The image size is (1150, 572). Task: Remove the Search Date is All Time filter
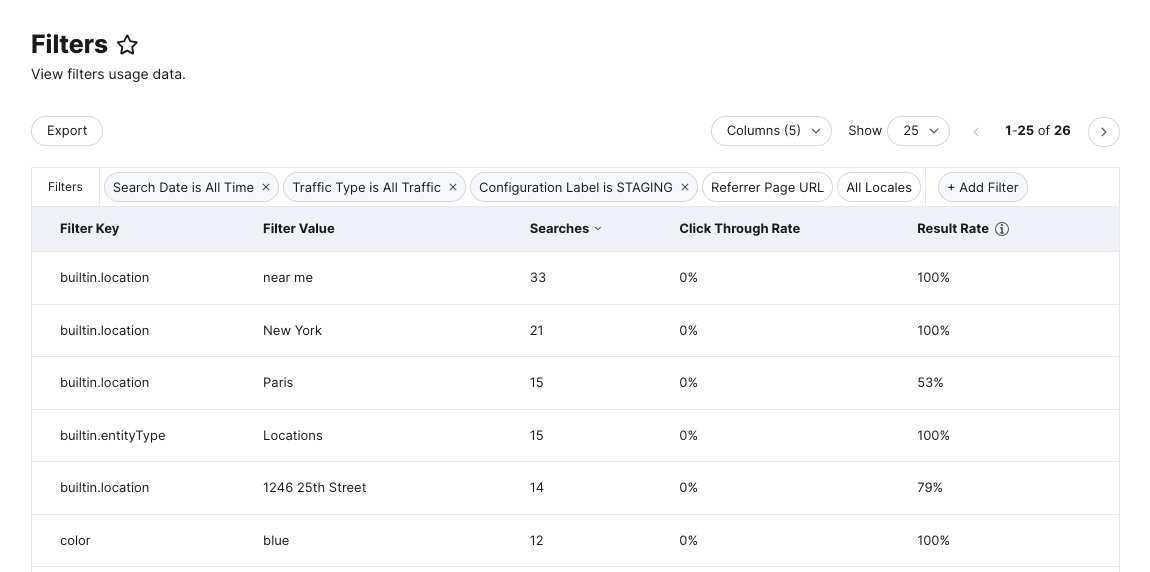266,188
